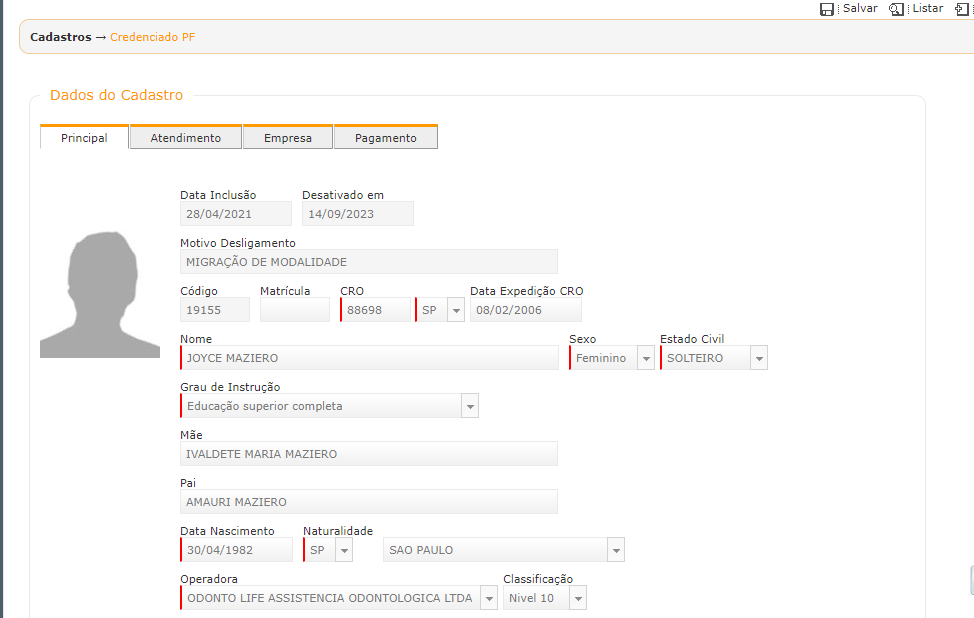Click the Listar magnifier icon
Viewport: 974px width, 618px height.
[897, 9]
